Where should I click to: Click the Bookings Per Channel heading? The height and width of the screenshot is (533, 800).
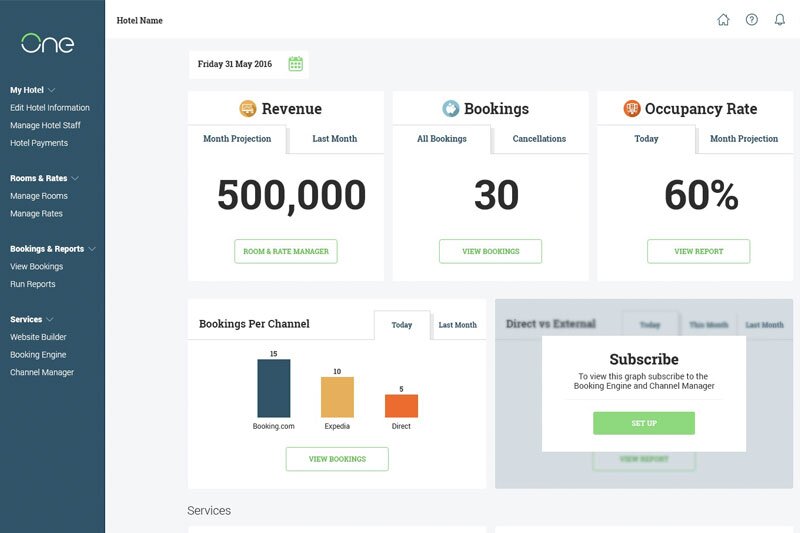click(254, 324)
